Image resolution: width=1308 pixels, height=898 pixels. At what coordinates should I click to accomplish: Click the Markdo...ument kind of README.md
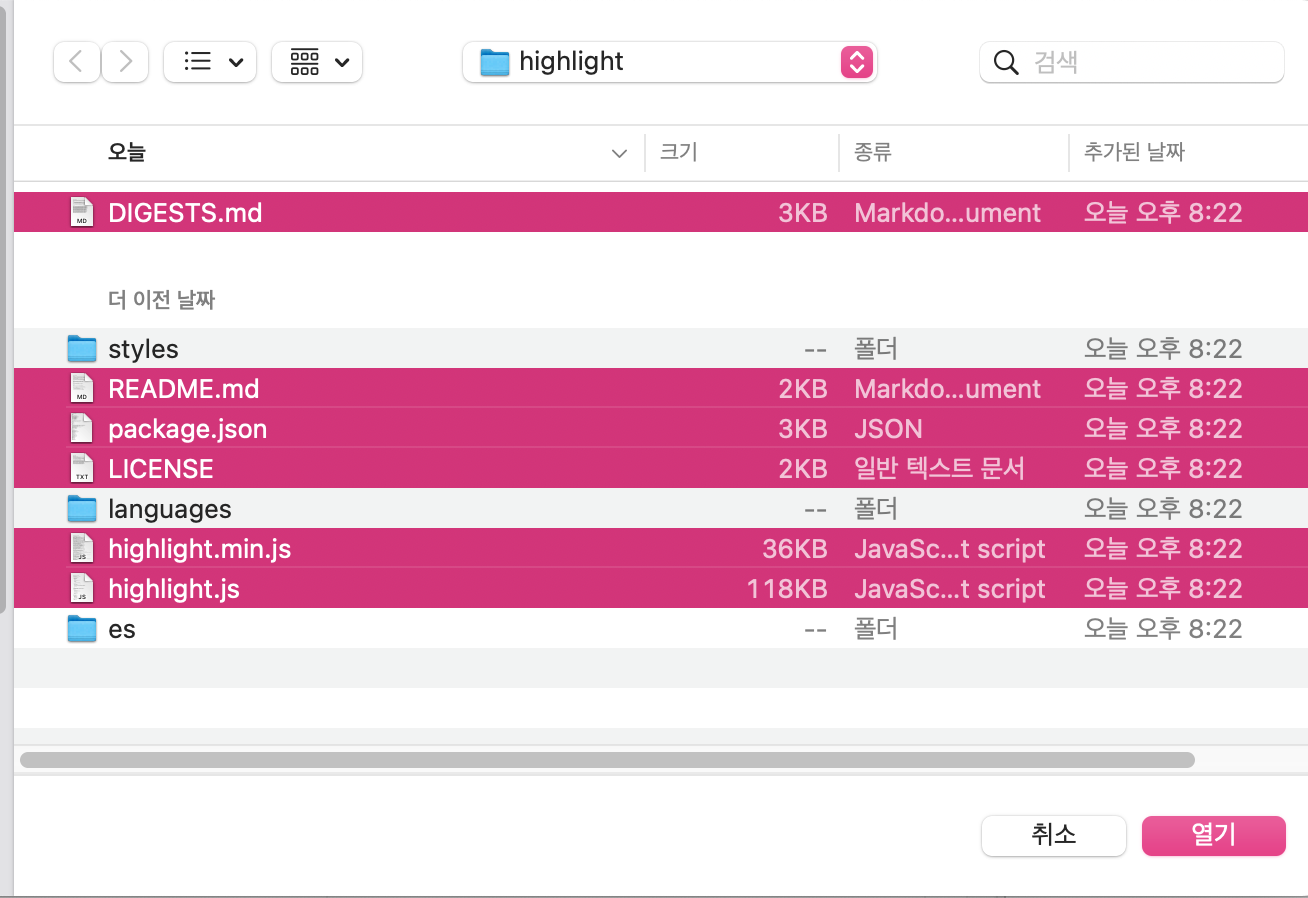(x=947, y=389)
